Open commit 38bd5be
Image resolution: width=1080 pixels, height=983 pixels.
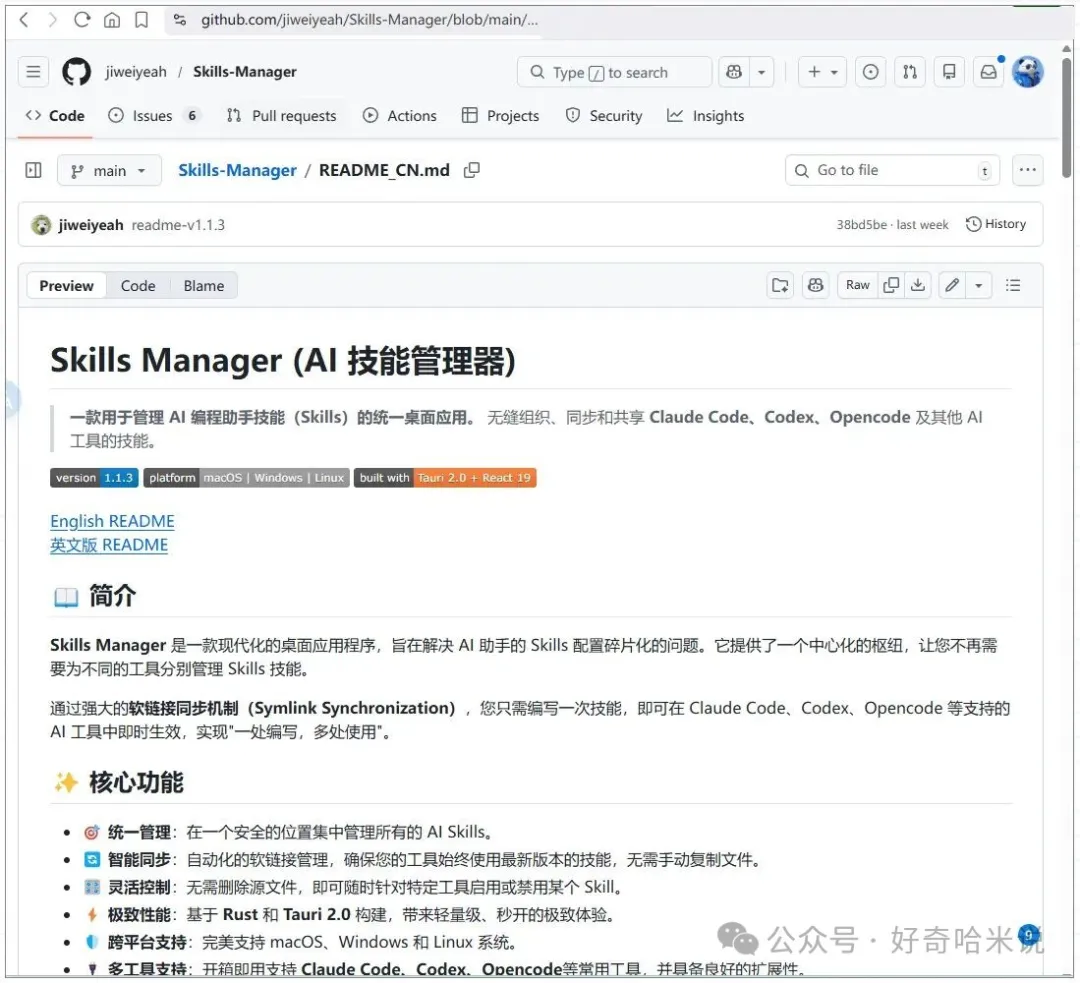861,225
